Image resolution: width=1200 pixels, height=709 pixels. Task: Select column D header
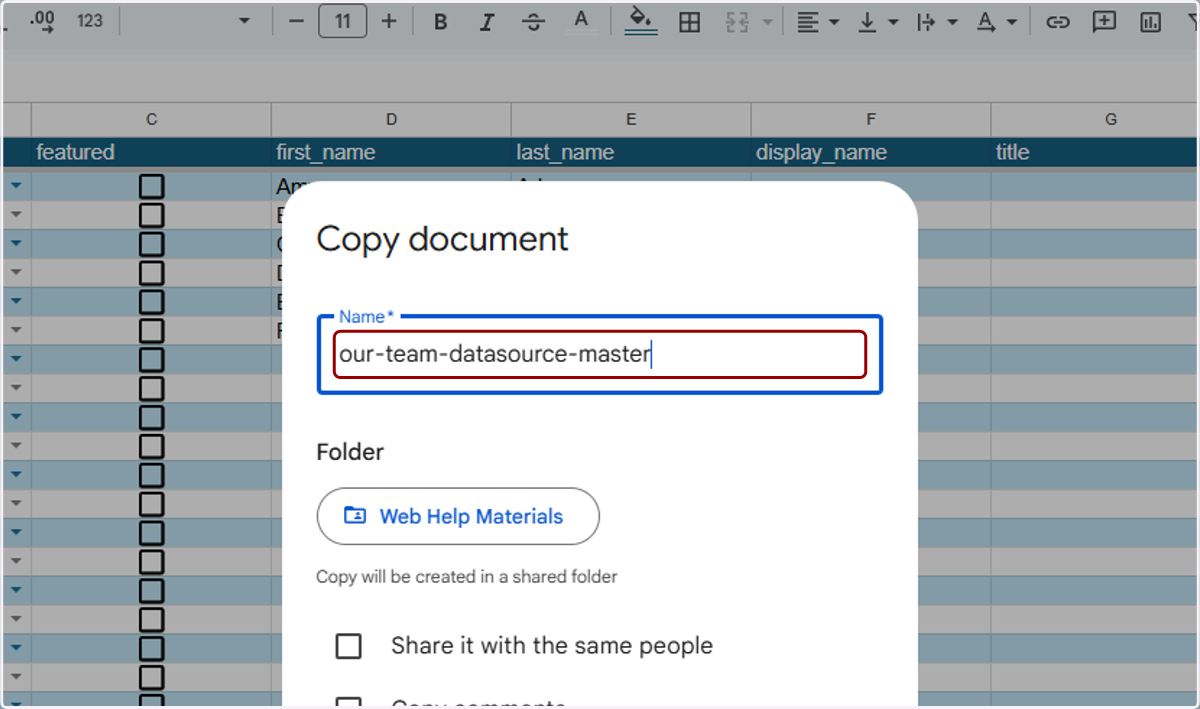pyautogui.click(x=391, y=120)
